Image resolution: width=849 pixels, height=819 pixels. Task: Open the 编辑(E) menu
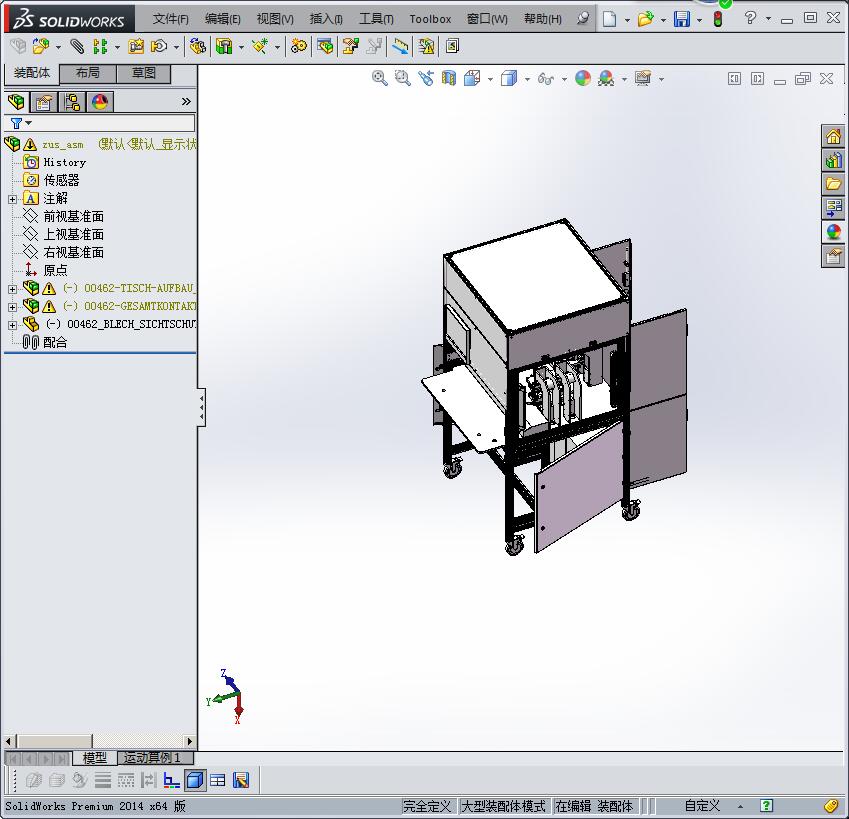point(223,19)
